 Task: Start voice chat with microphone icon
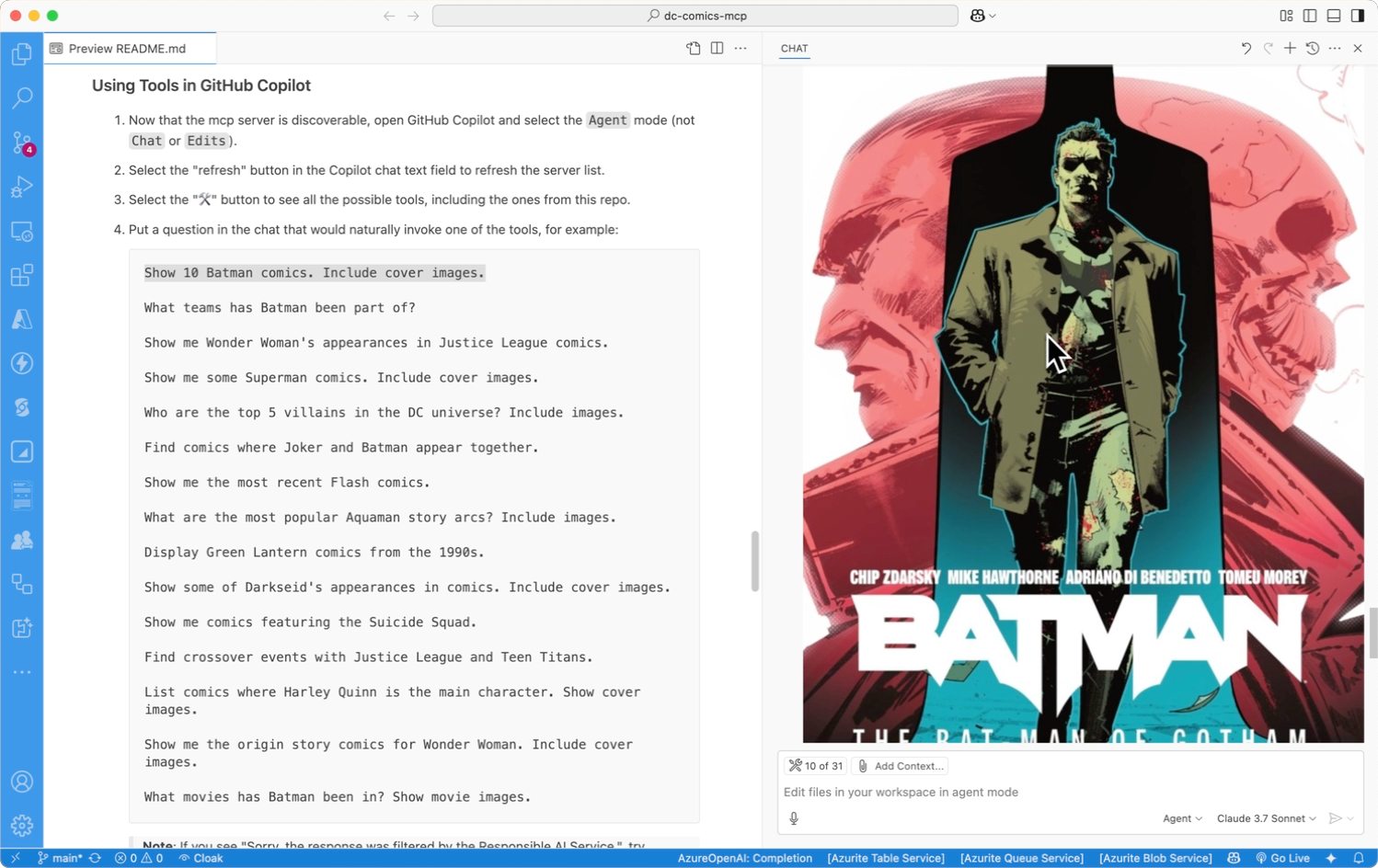tap(794, 818)
